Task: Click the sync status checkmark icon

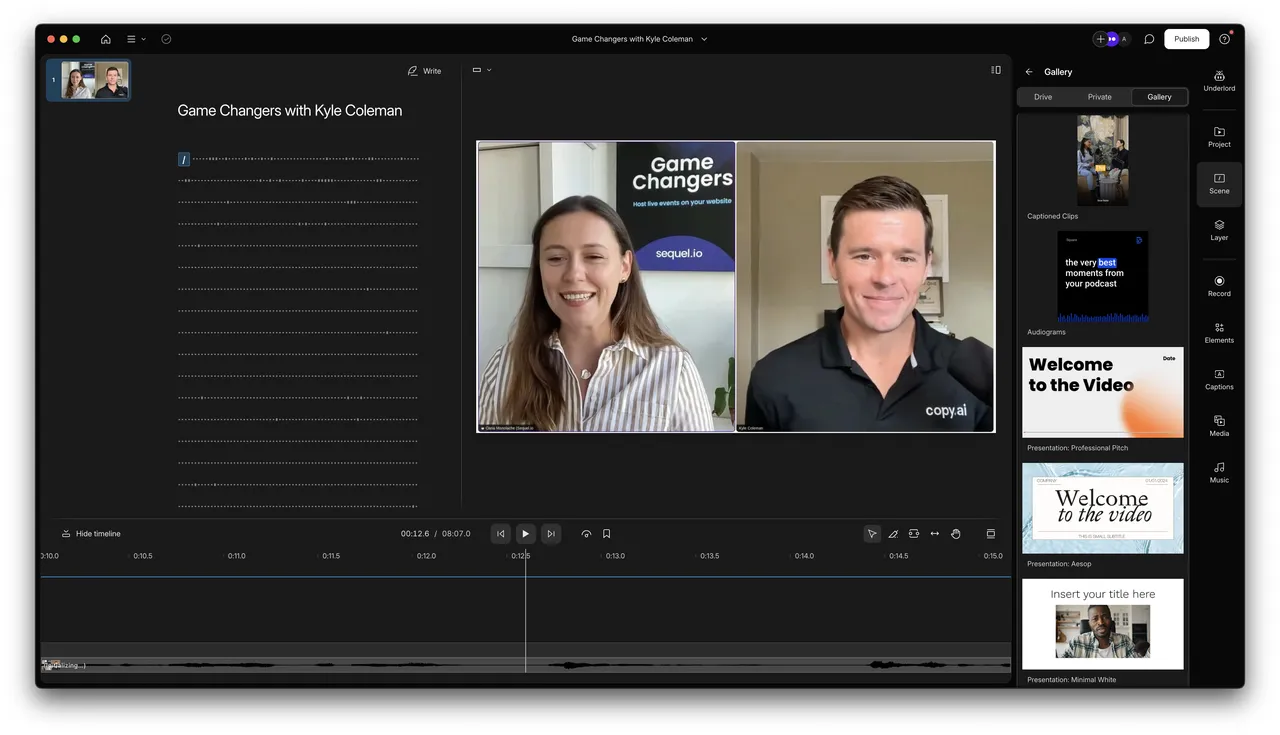Action: 166,39
